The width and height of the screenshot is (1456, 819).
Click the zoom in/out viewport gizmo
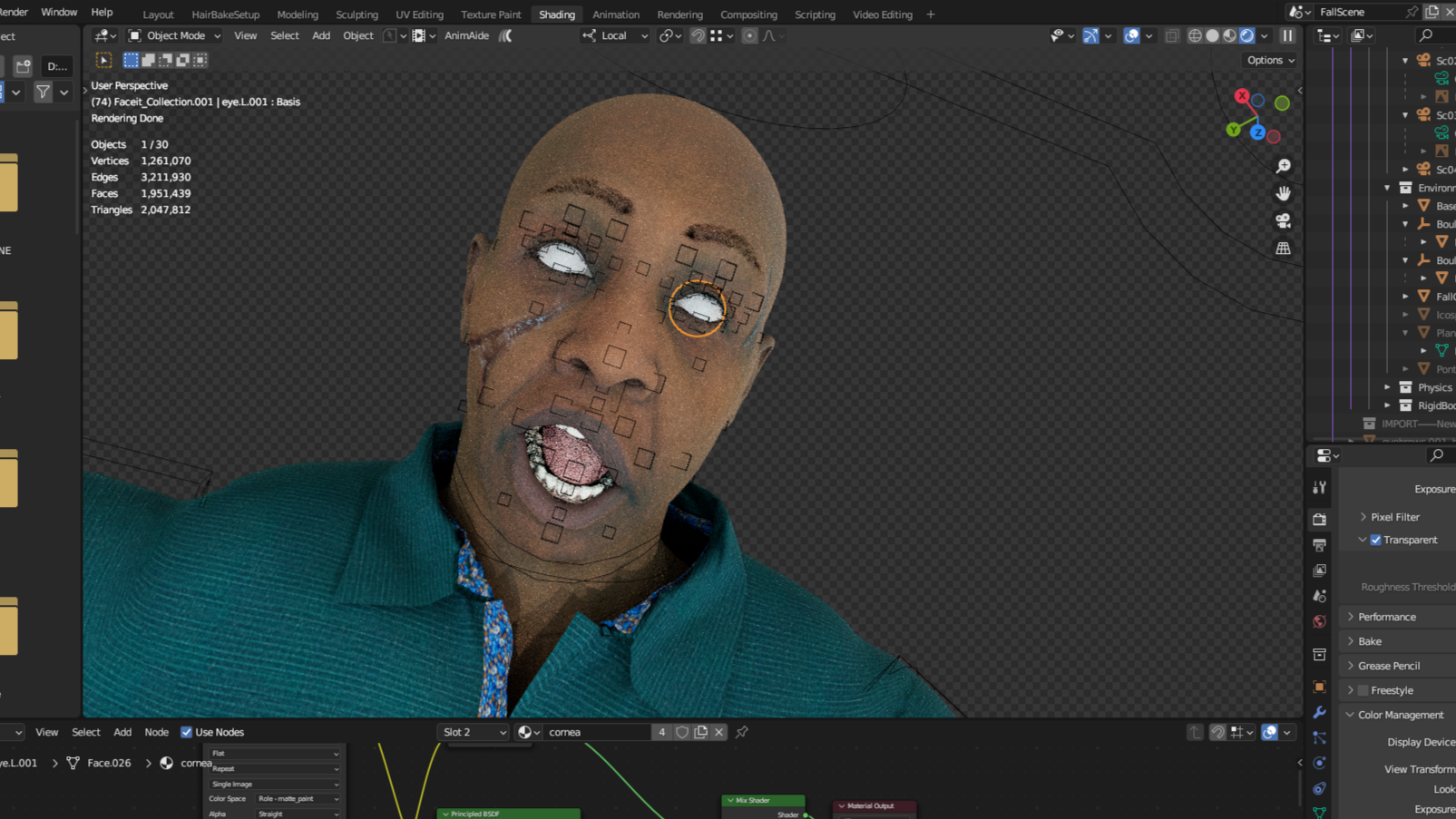(1283, 166)
